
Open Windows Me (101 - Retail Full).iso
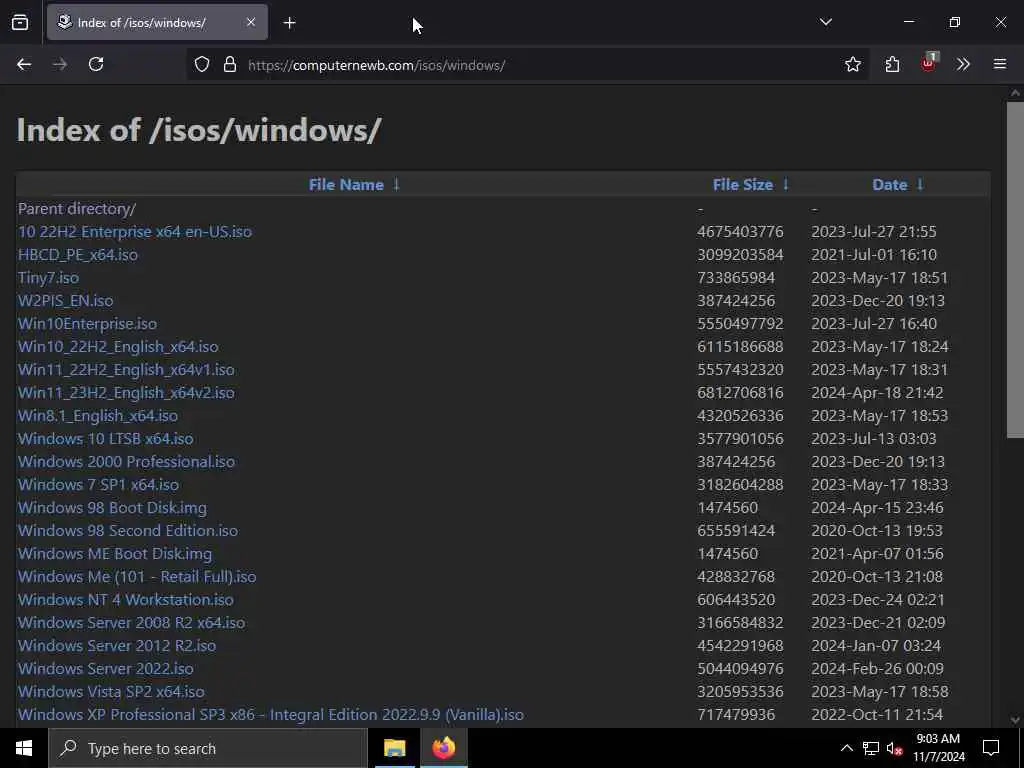(137, 577)
